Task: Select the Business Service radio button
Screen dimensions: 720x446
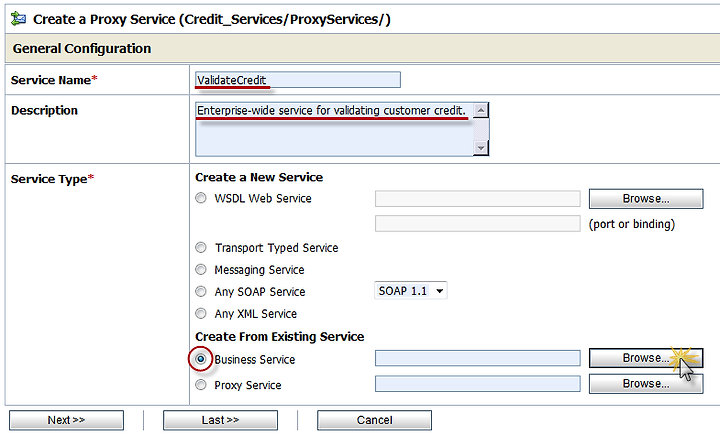Action: [201, 359]
